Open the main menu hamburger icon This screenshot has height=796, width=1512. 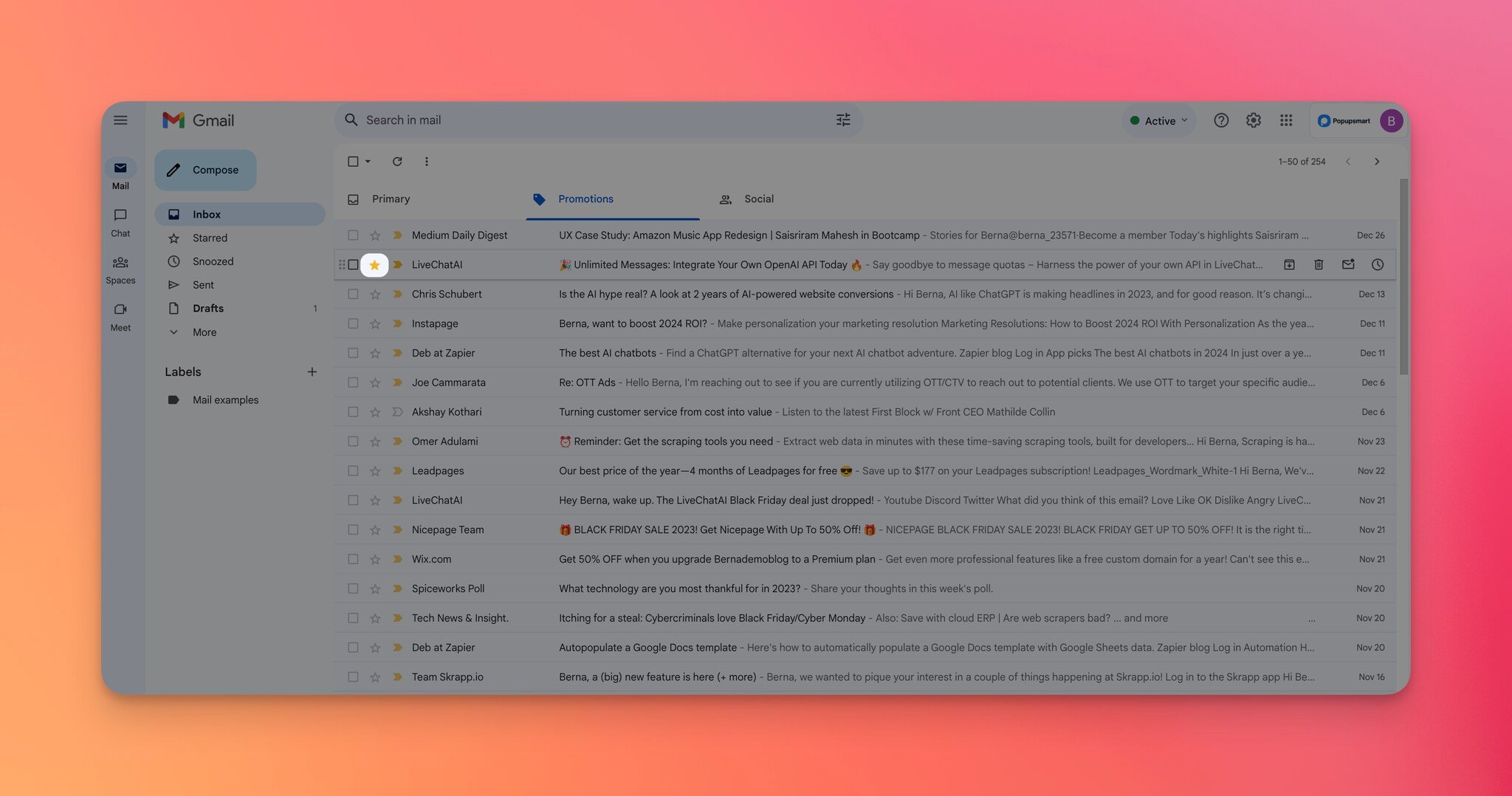click(120, 120)
